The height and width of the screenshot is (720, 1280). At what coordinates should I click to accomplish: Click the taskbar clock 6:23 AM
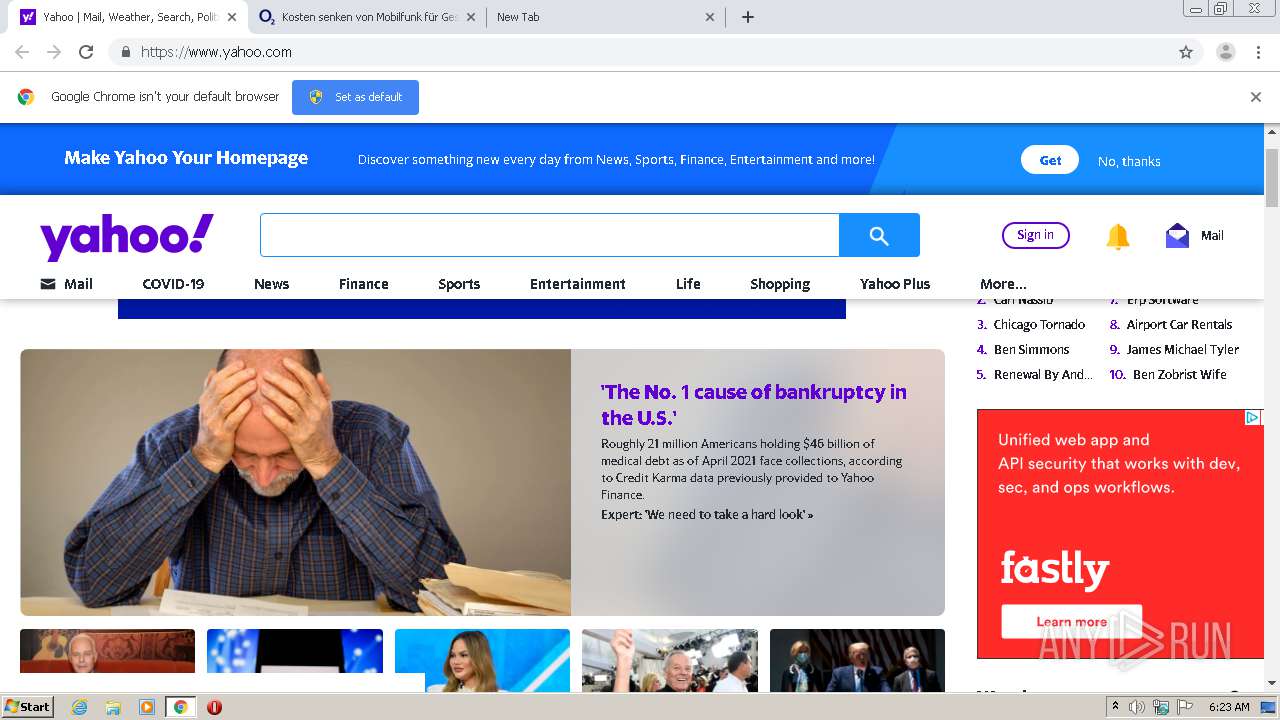(x=1229, y=707)
